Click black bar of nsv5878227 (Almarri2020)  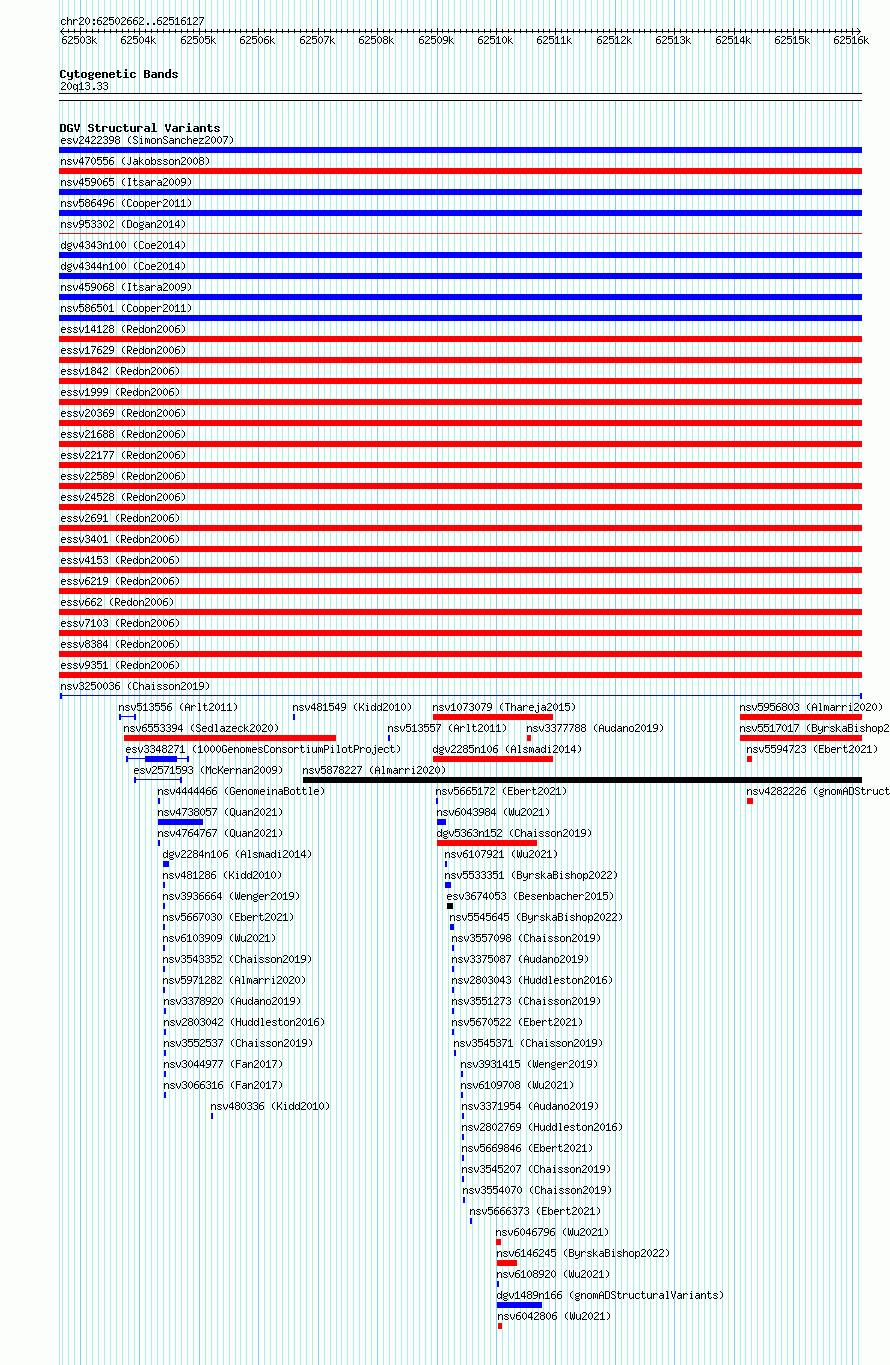pyautogui.click(x=582, y=780)
